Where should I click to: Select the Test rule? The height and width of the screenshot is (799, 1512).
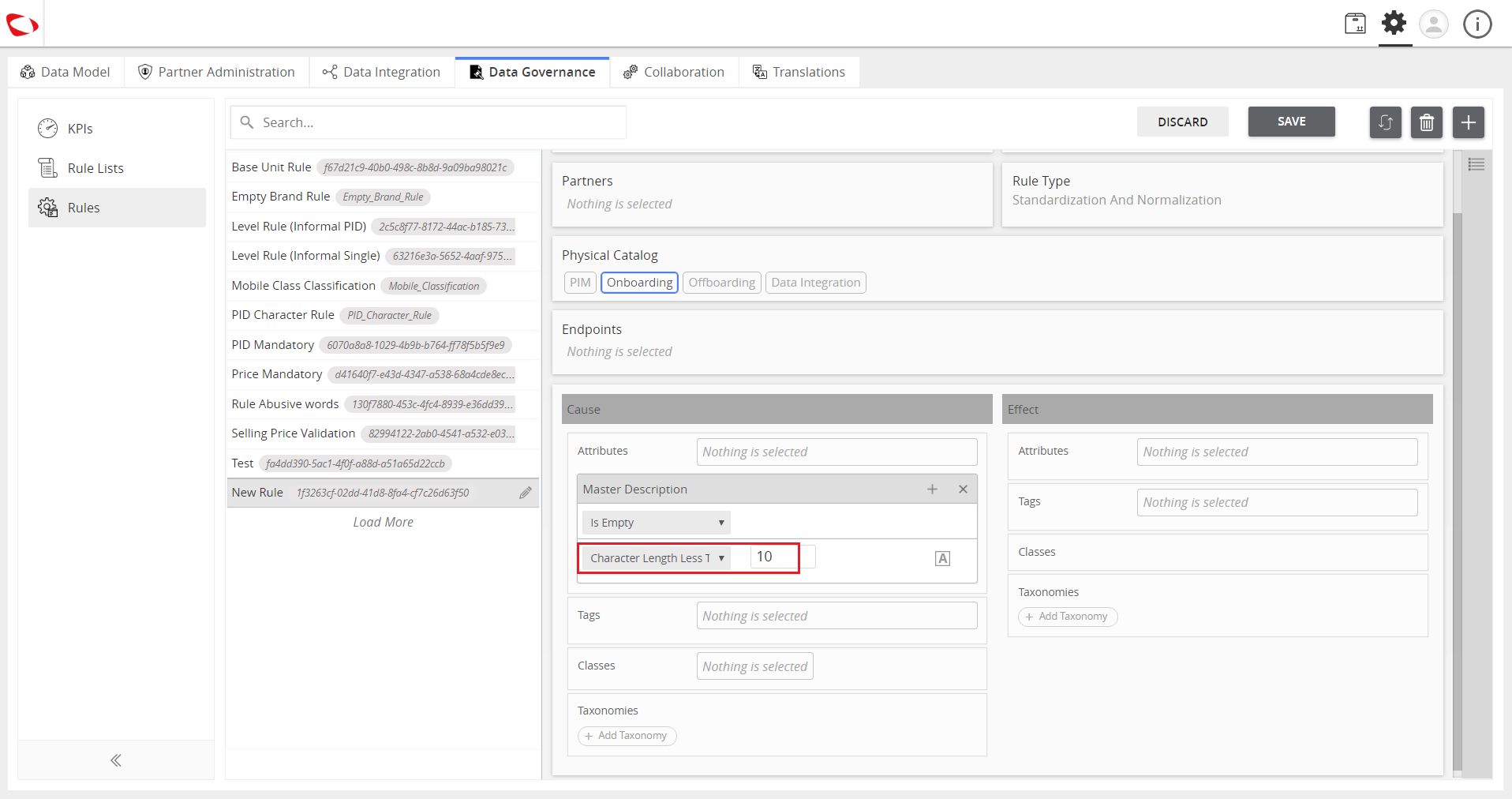(383, 463)
